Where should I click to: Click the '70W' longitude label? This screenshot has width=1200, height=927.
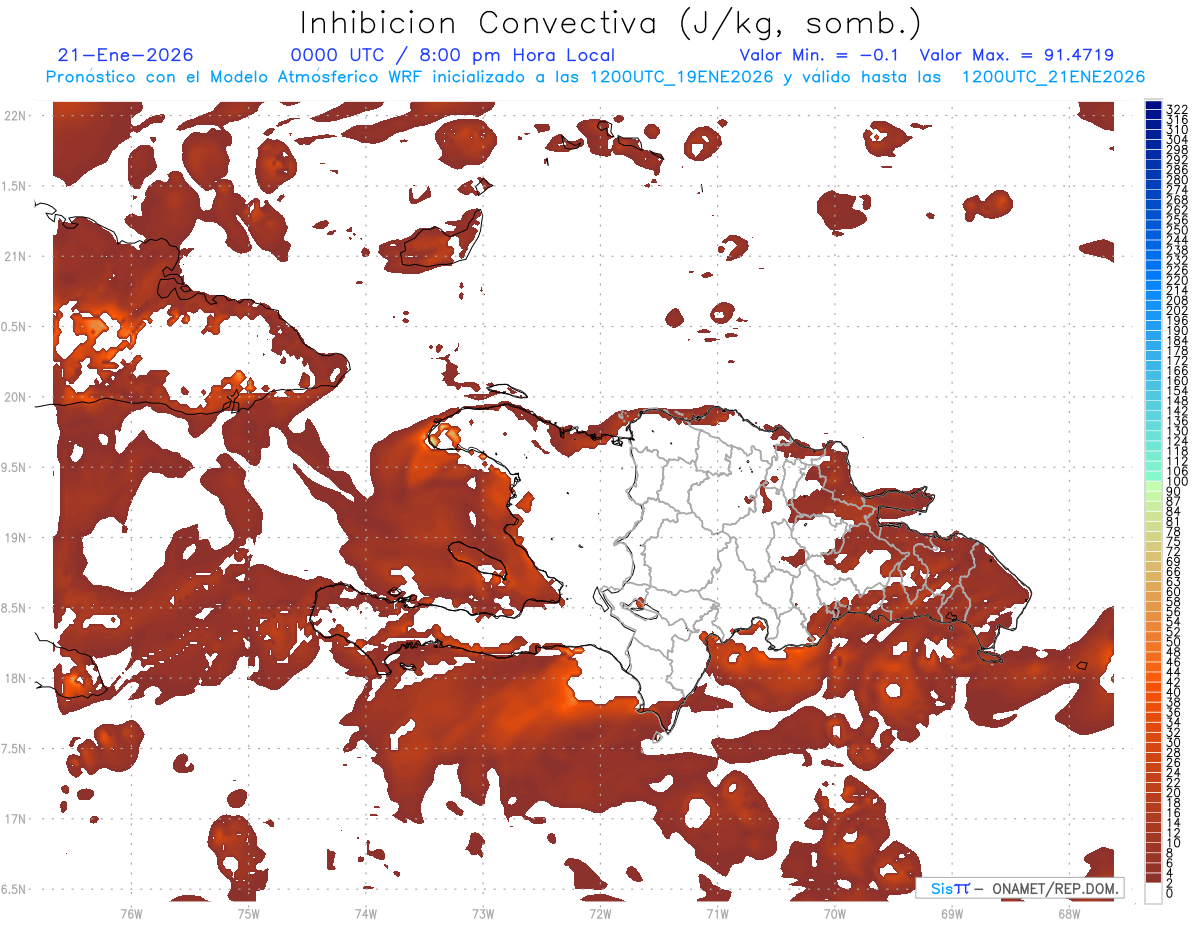[x=834, y=913]
